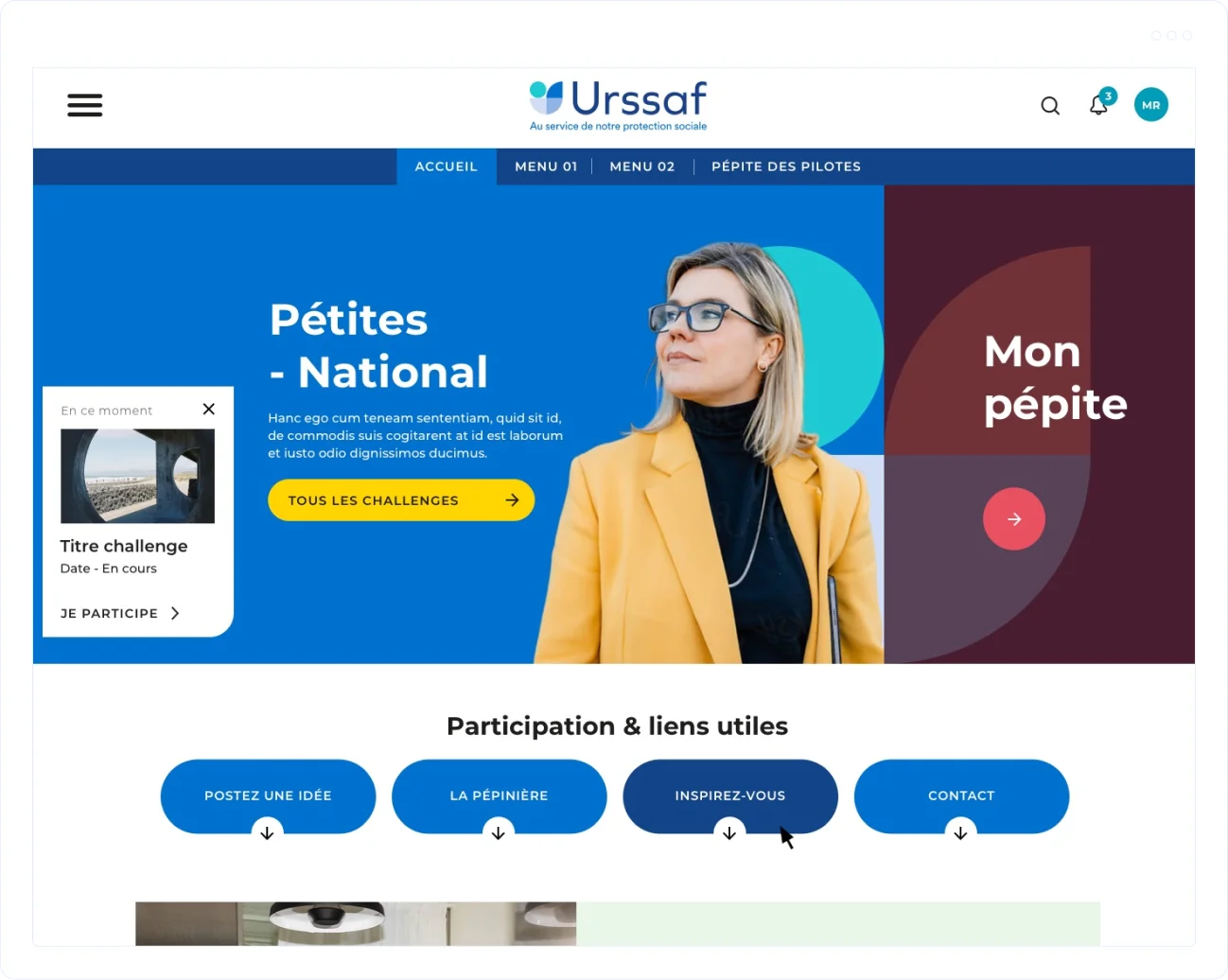1228x980 pixels.
Task: Click the search magnifier icon
Action: pos(1050,105)
